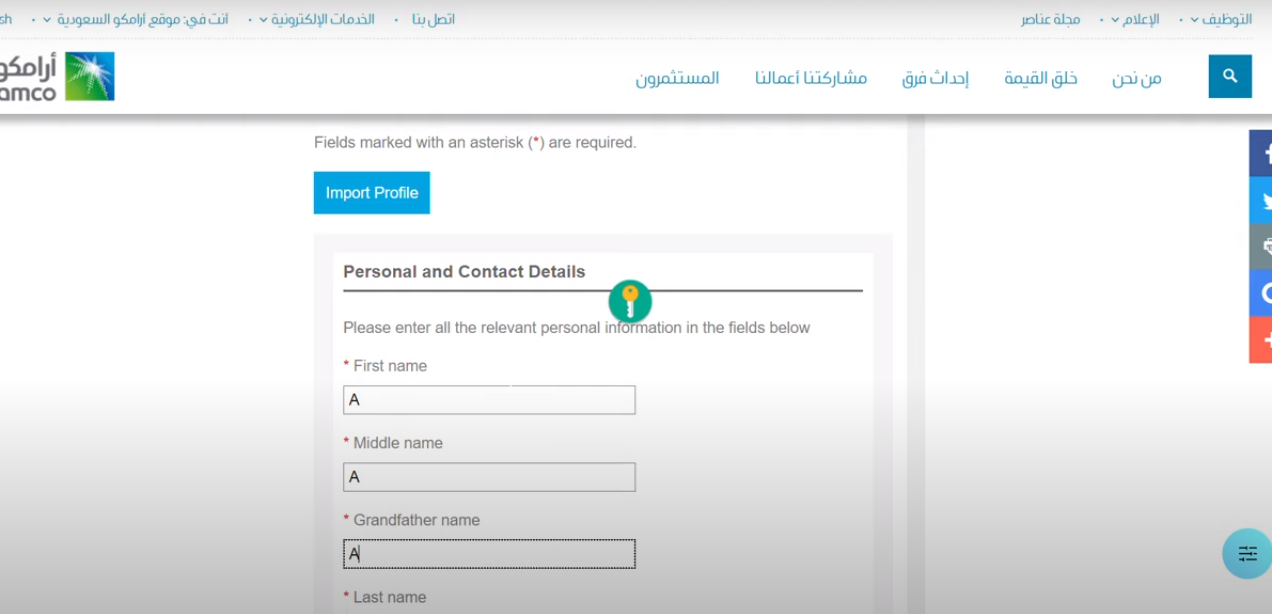Click the search magnifier icon
The image size is (1272, 614).
(x=1230, y=77)
